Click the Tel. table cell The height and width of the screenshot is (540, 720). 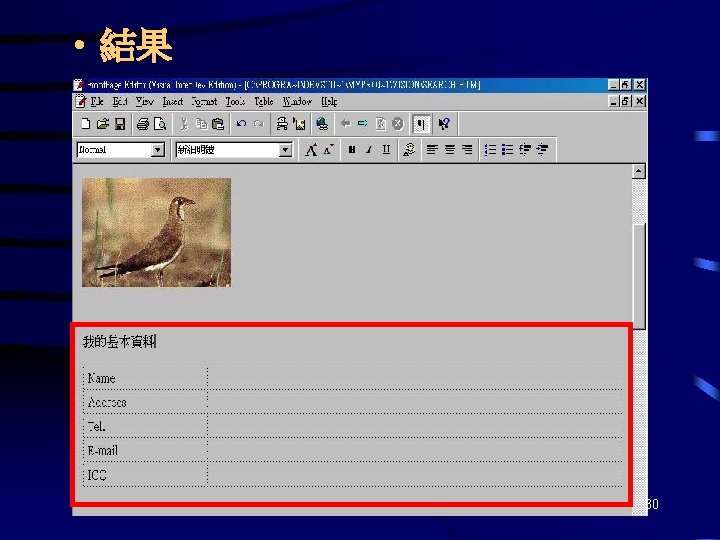146,426
